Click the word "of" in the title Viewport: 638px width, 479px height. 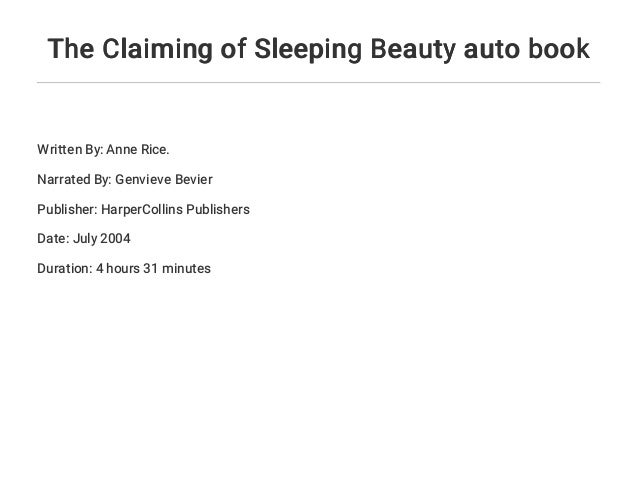(234, 49)
